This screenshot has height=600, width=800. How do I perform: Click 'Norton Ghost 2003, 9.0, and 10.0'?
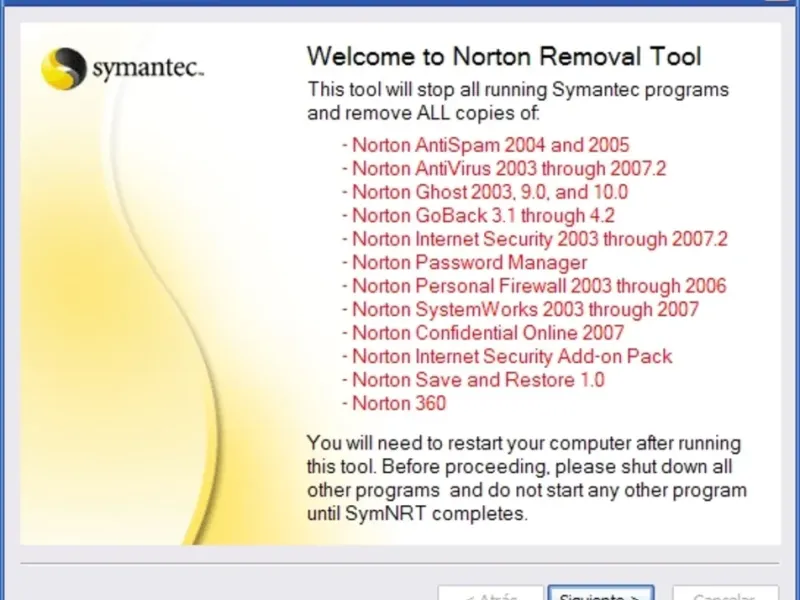(485, 192)
